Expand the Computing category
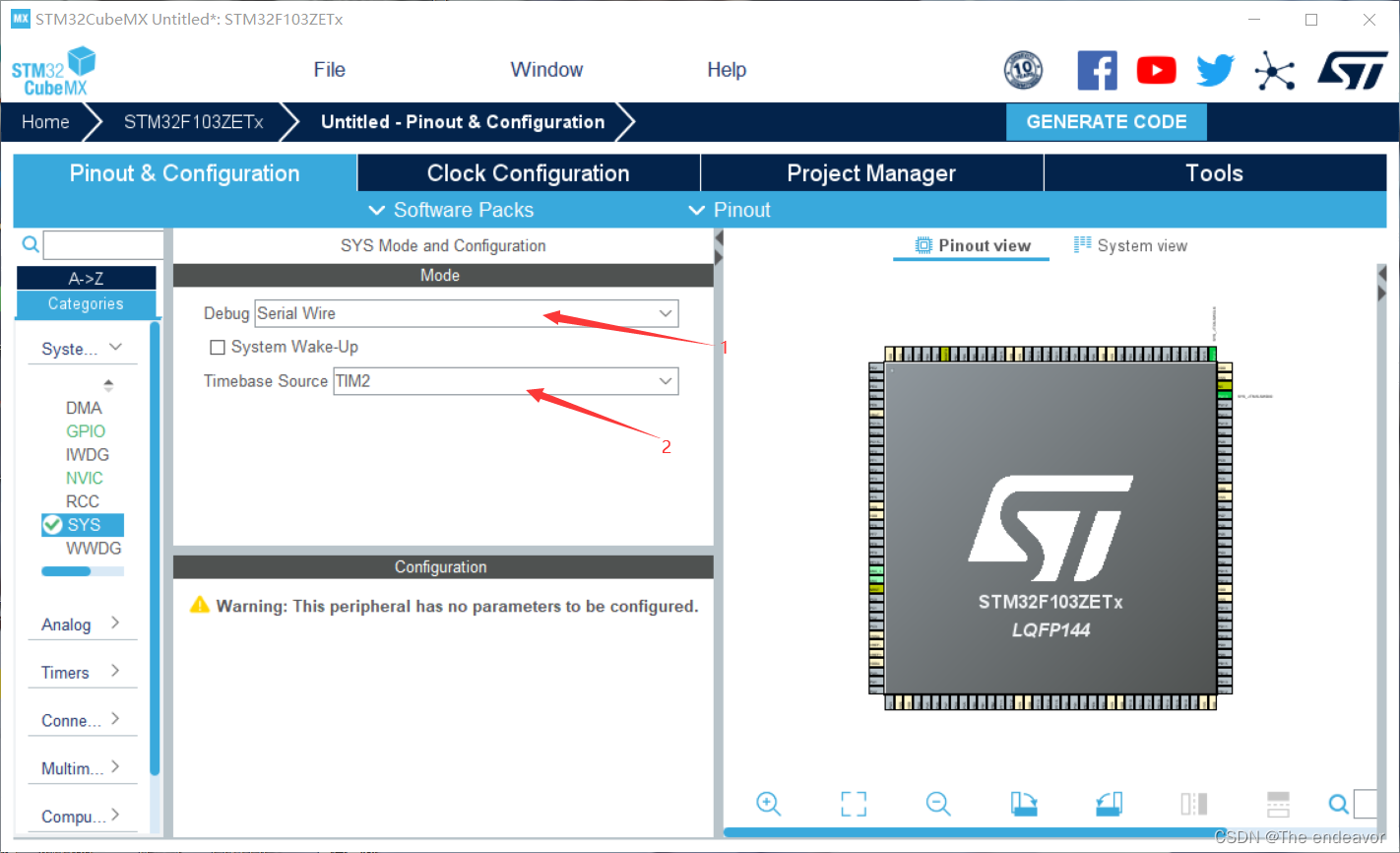This screenshot has width=1400, height=853. point(83,817)
